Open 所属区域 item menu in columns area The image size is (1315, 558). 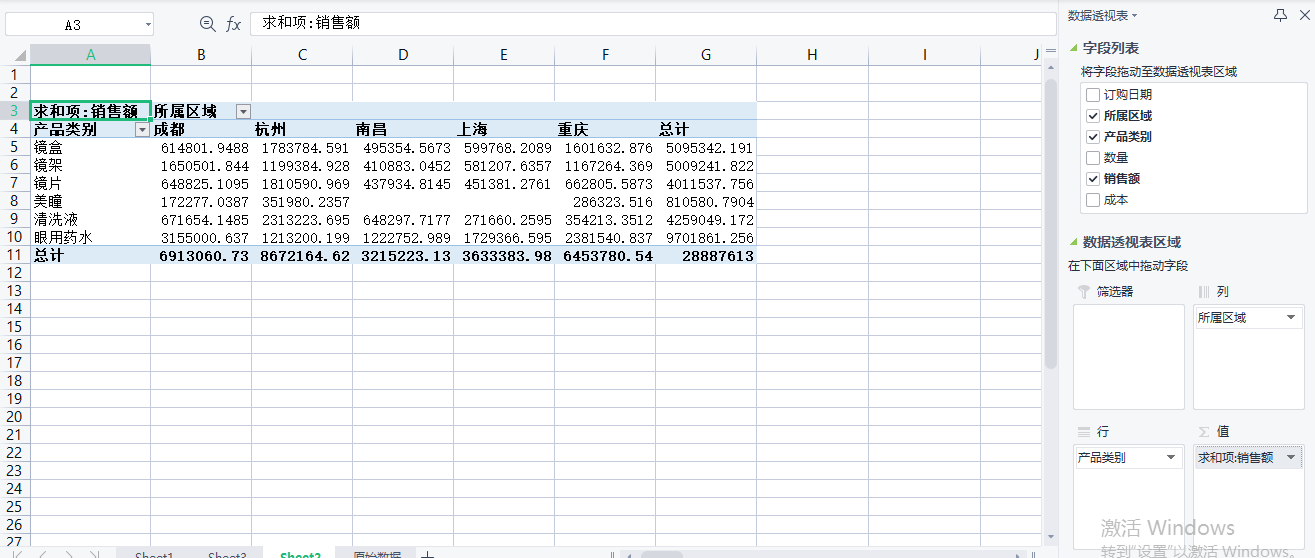pyautogui.click(x=1291, y=318)
